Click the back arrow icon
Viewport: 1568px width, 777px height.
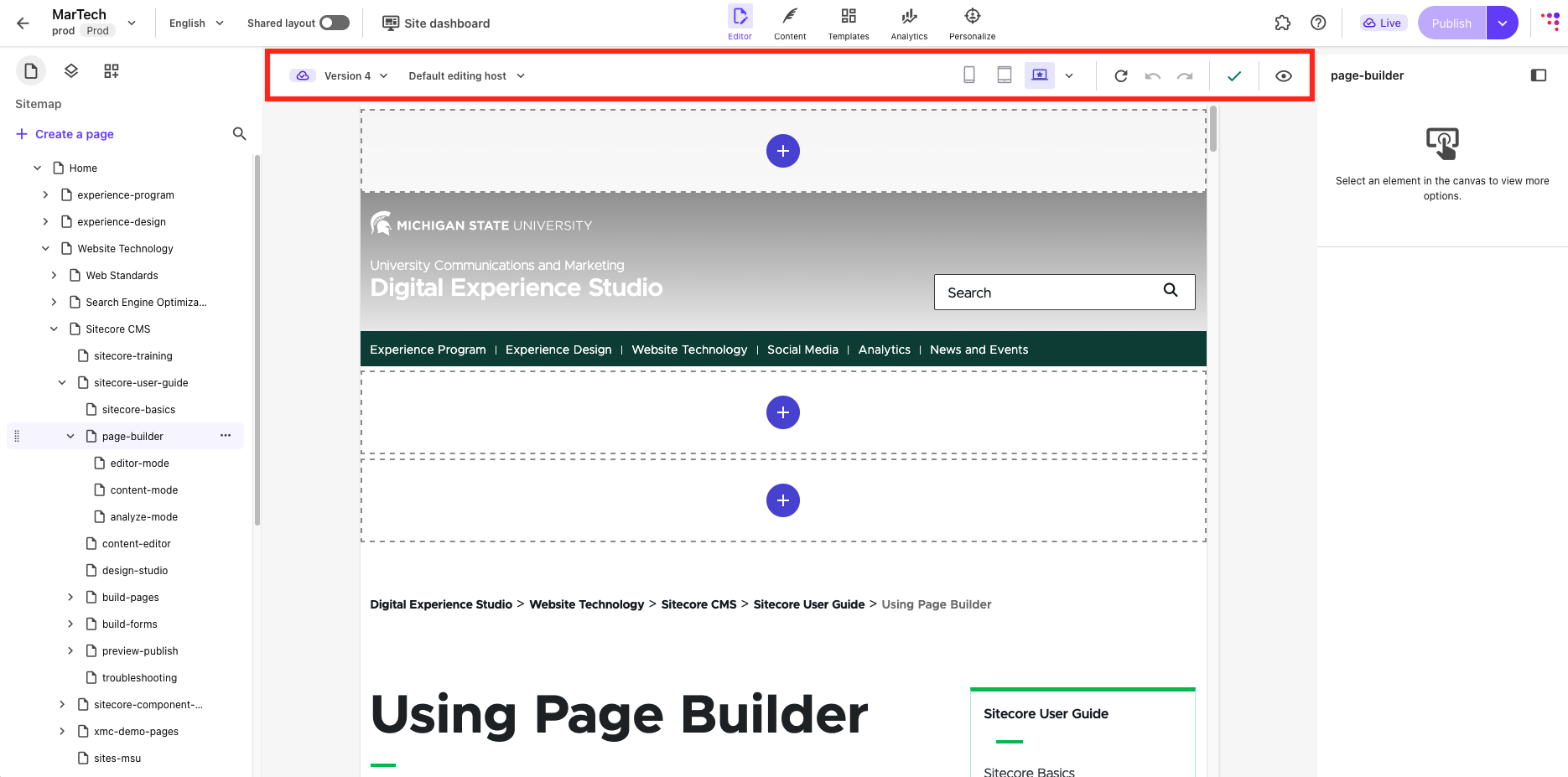(23, 23)
